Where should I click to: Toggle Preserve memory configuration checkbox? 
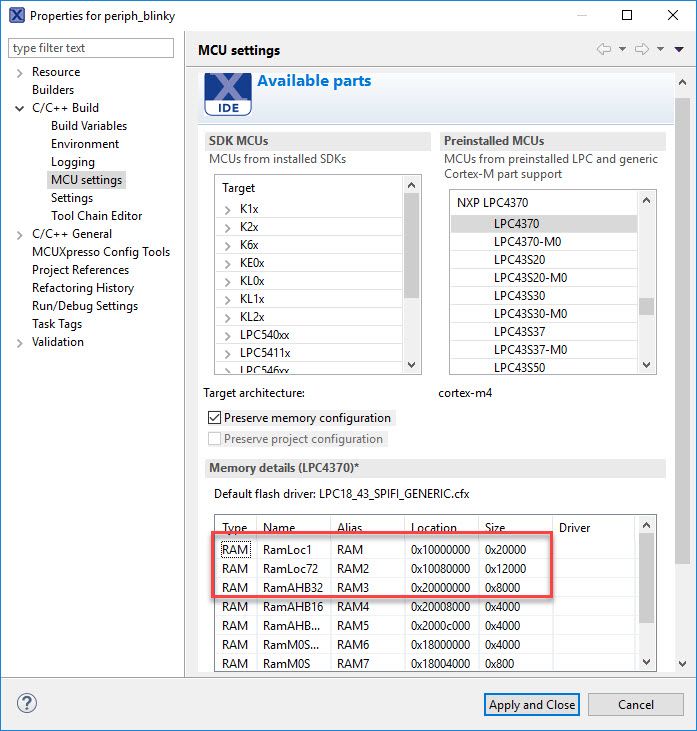(214, 418)
